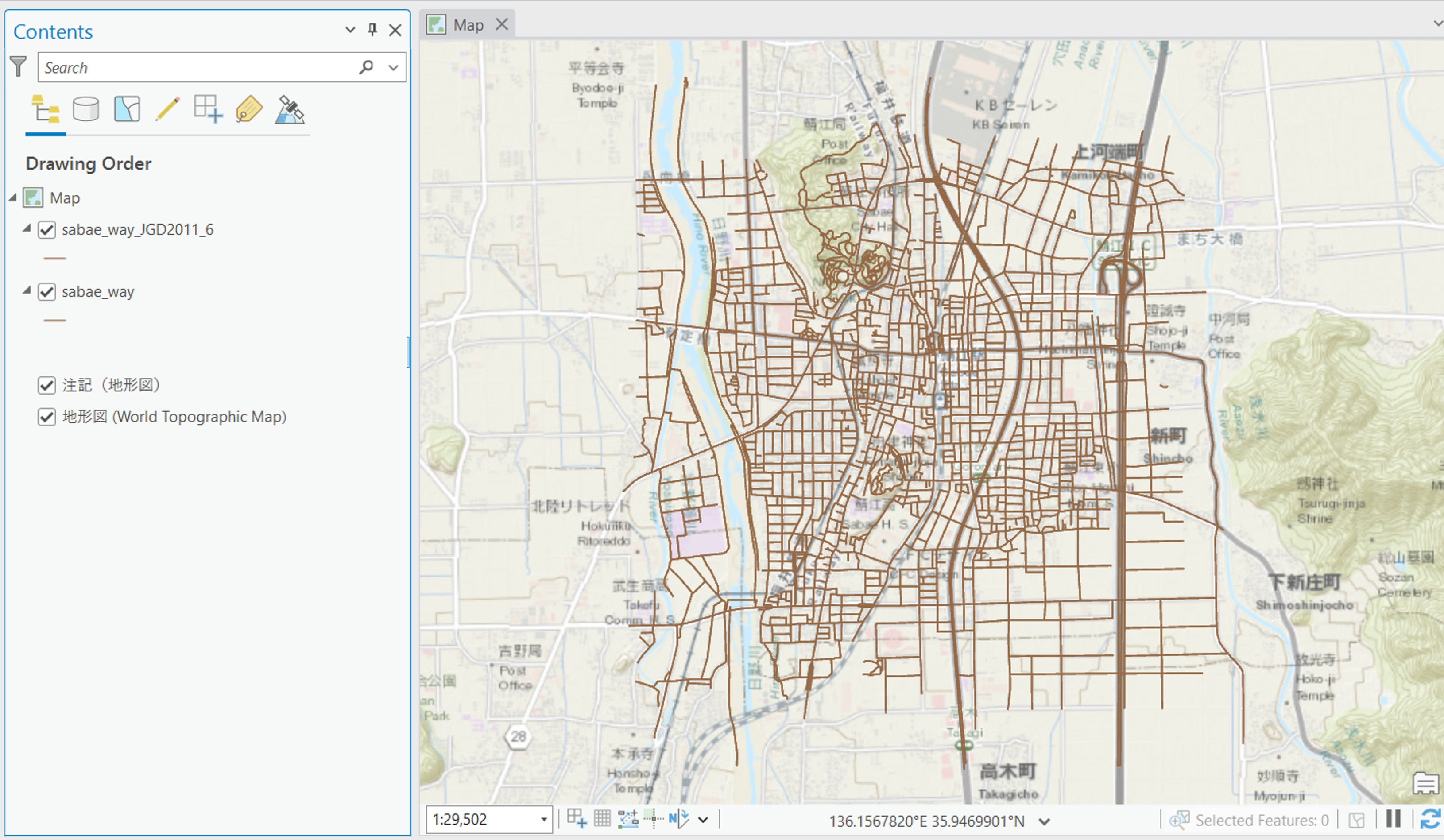This screenshot has height=840, width=1444.
Task: Select List By Snapping icon
Action: tap(208, 109)
